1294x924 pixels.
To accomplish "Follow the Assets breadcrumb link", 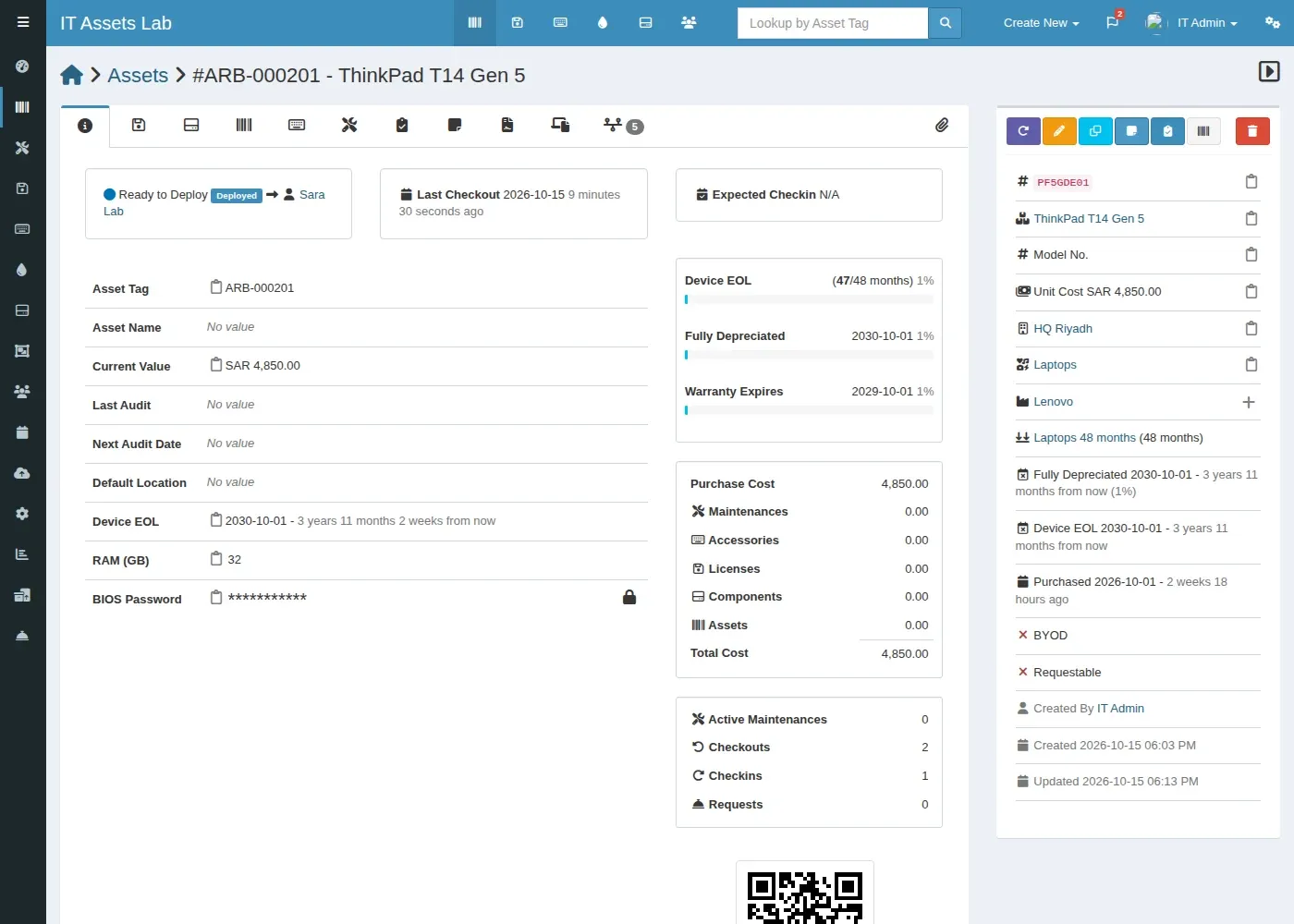I will pos(138,76).
